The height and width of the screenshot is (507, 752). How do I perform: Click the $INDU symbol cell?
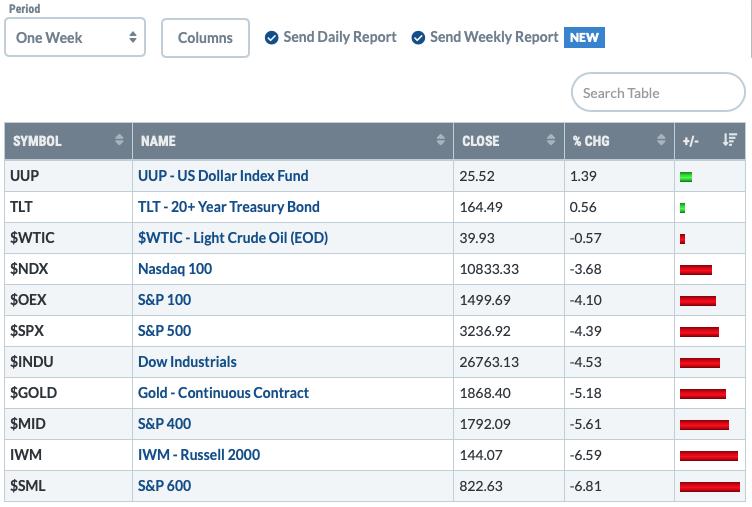[69, 362]
